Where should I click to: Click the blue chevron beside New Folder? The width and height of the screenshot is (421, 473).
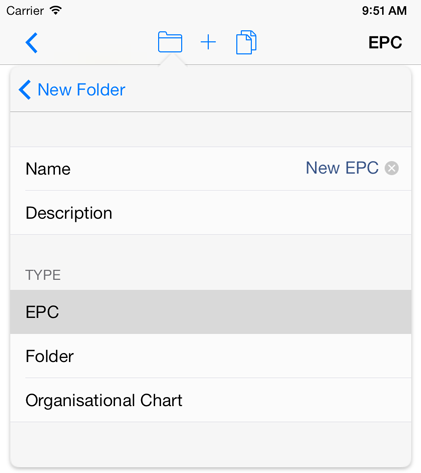pos(25,90)
